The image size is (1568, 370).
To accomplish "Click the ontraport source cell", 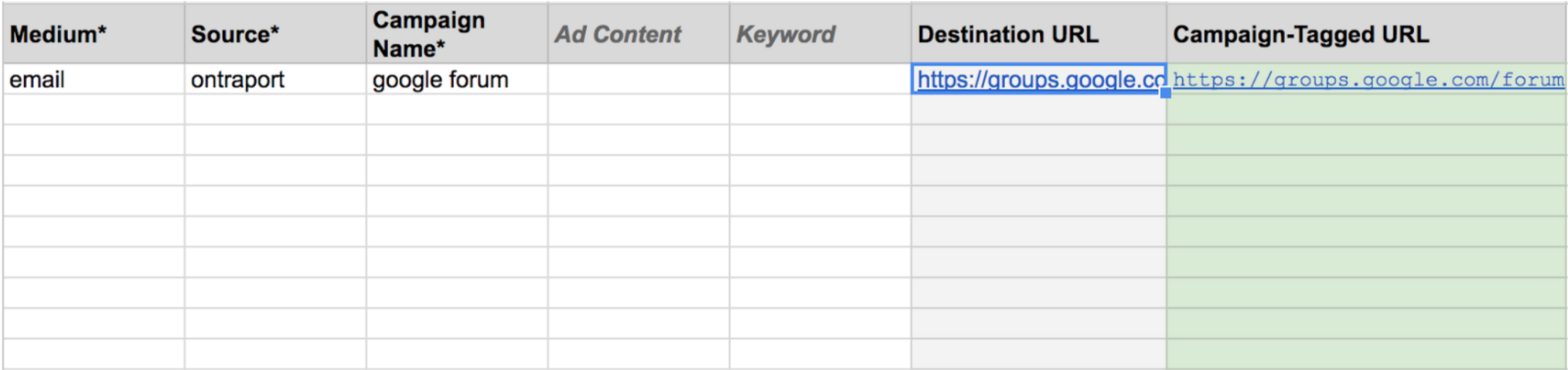I will (x=275, y=79).
